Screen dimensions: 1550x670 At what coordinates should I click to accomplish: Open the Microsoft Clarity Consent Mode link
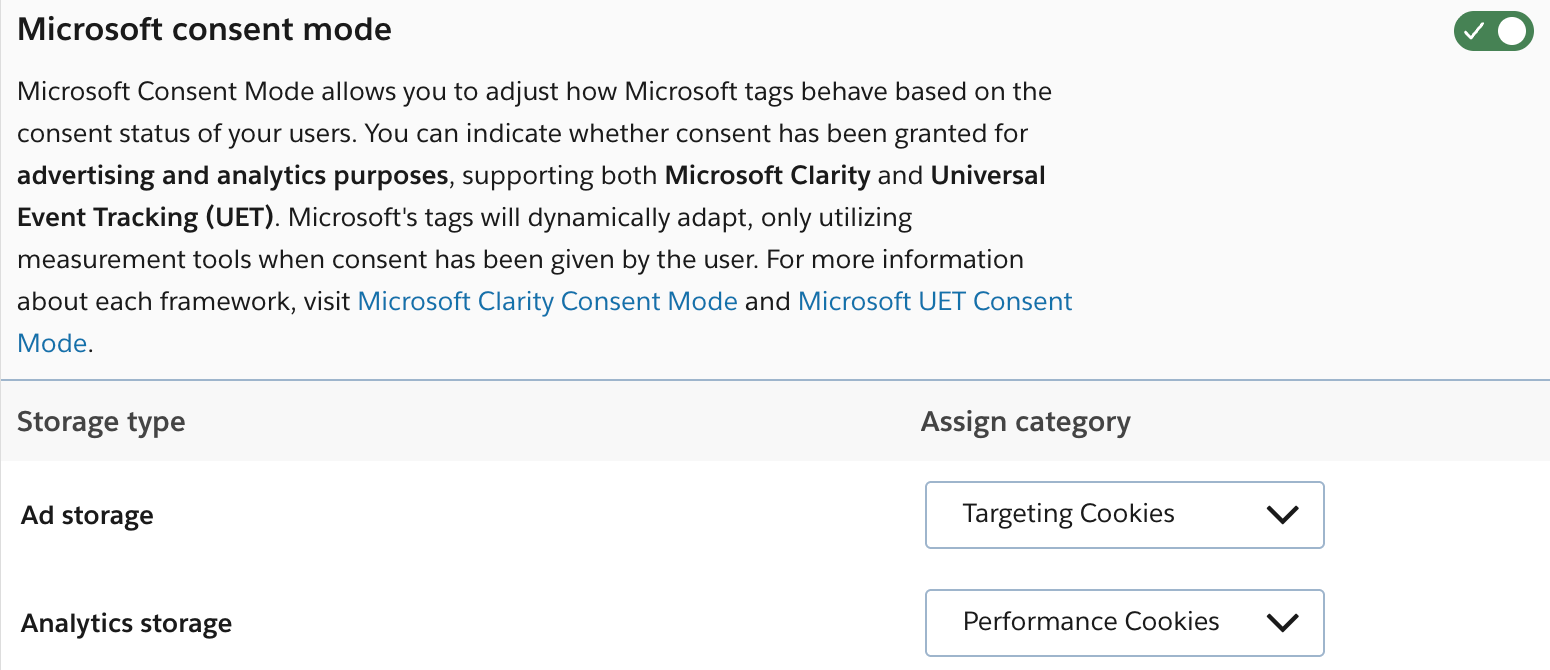pyautogui.click(x=546, y=300)
